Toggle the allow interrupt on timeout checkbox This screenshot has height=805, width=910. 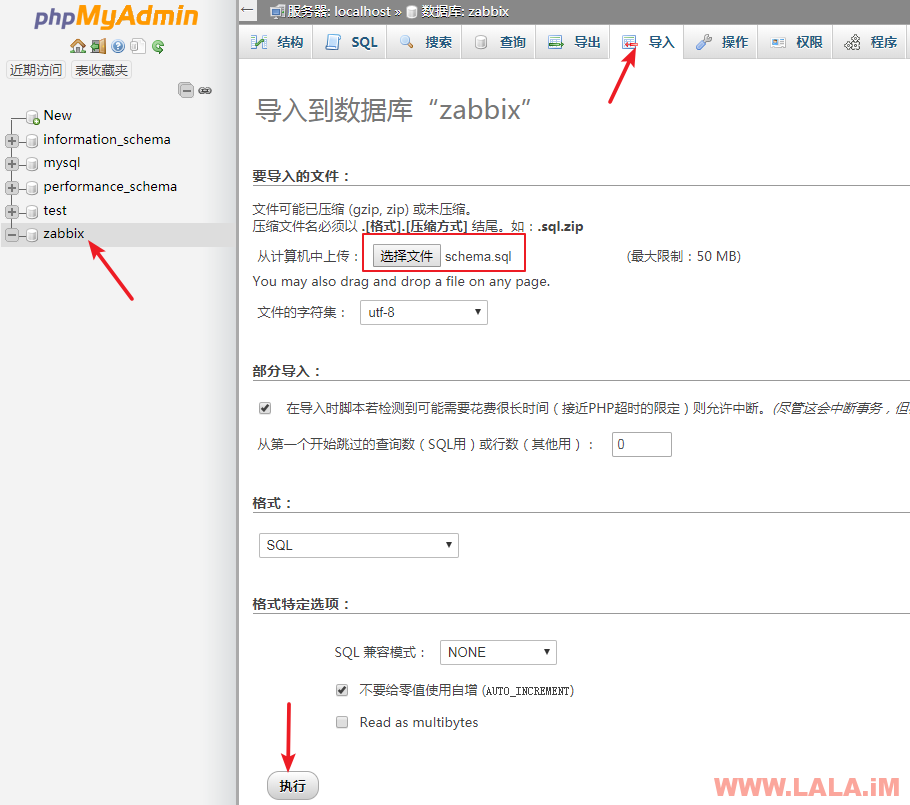coord(265,408)
